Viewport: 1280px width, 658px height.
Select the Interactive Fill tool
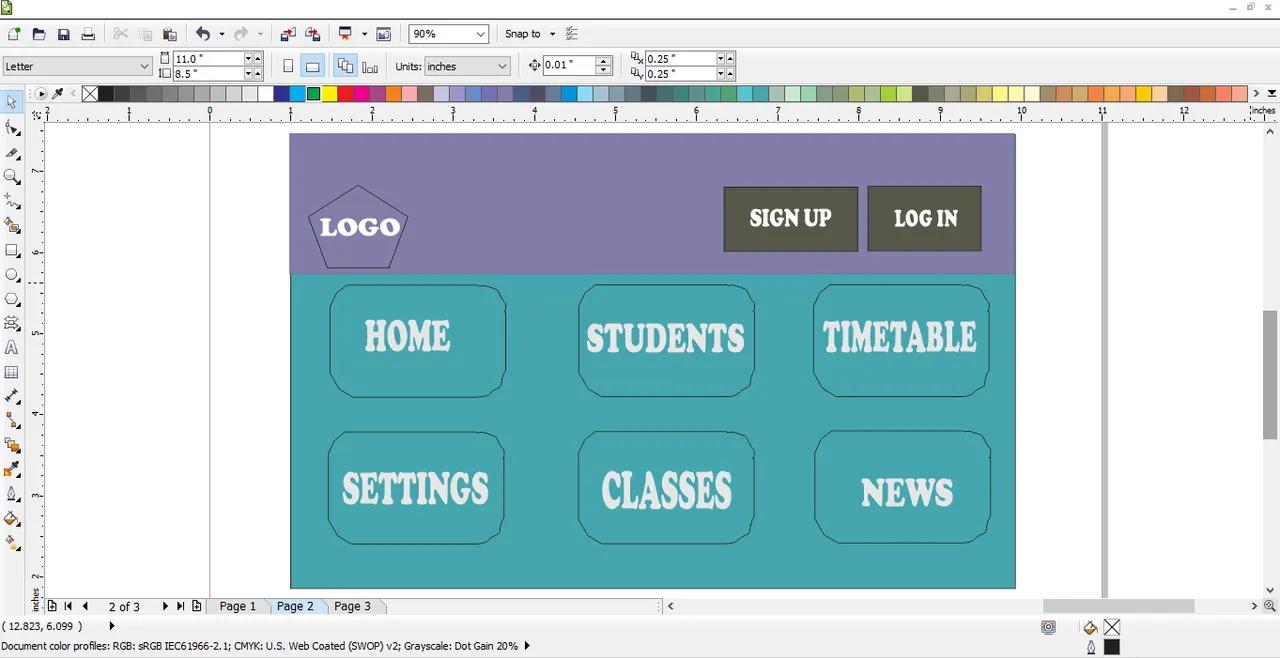pos(12,544)
